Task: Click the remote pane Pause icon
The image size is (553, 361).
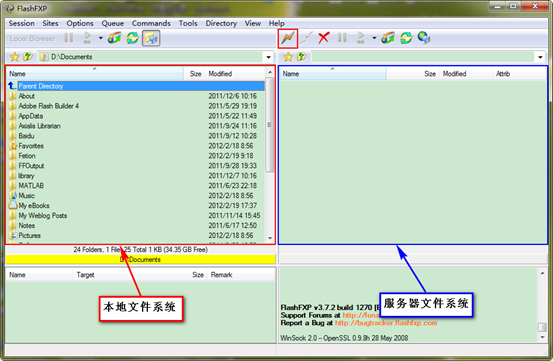Action: click(x=342, y=38)
